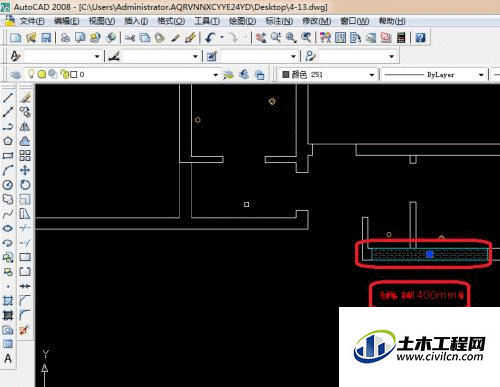Open the 颜色 251 color dropdown

click(372, 75)
